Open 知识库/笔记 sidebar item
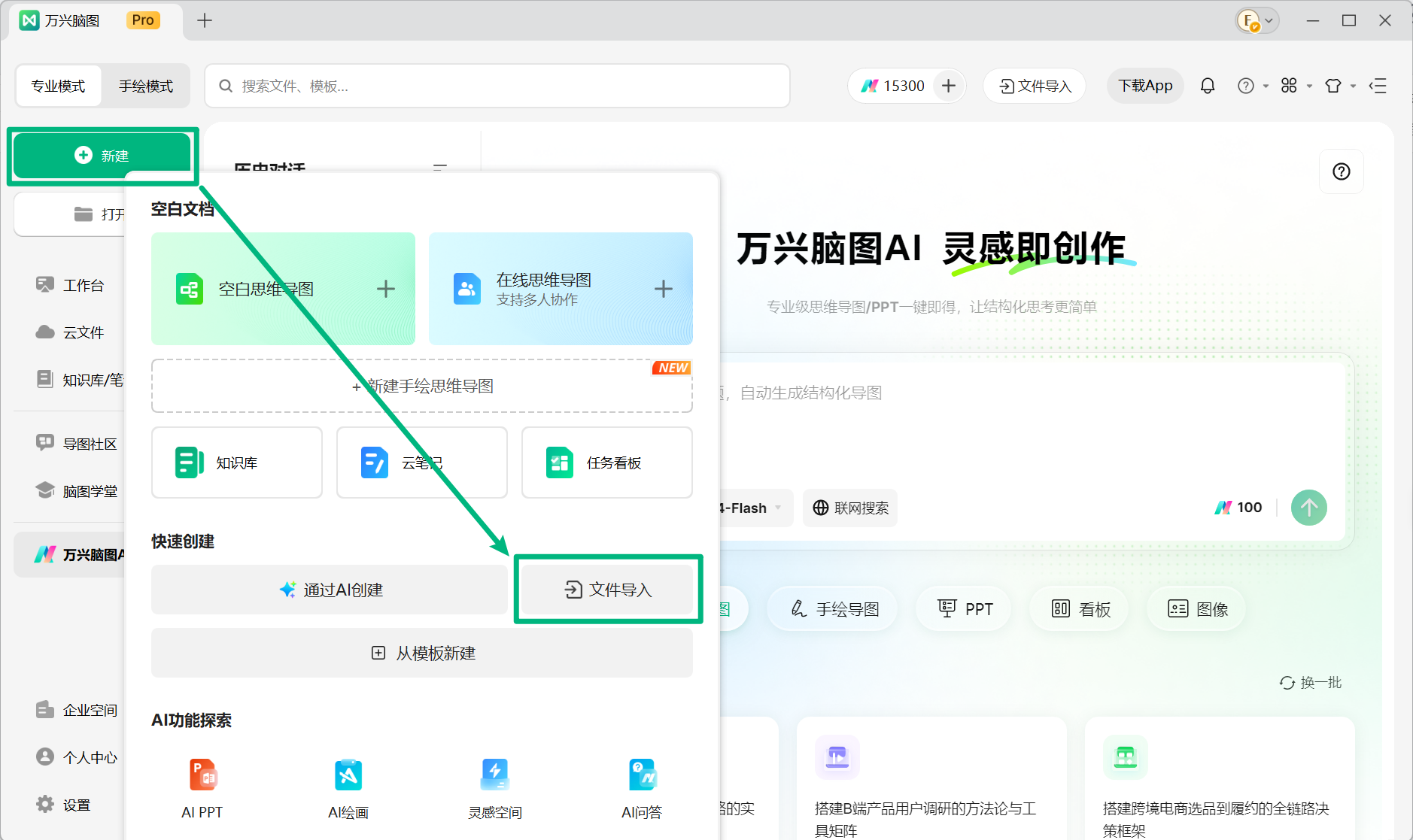 point(79,380)
